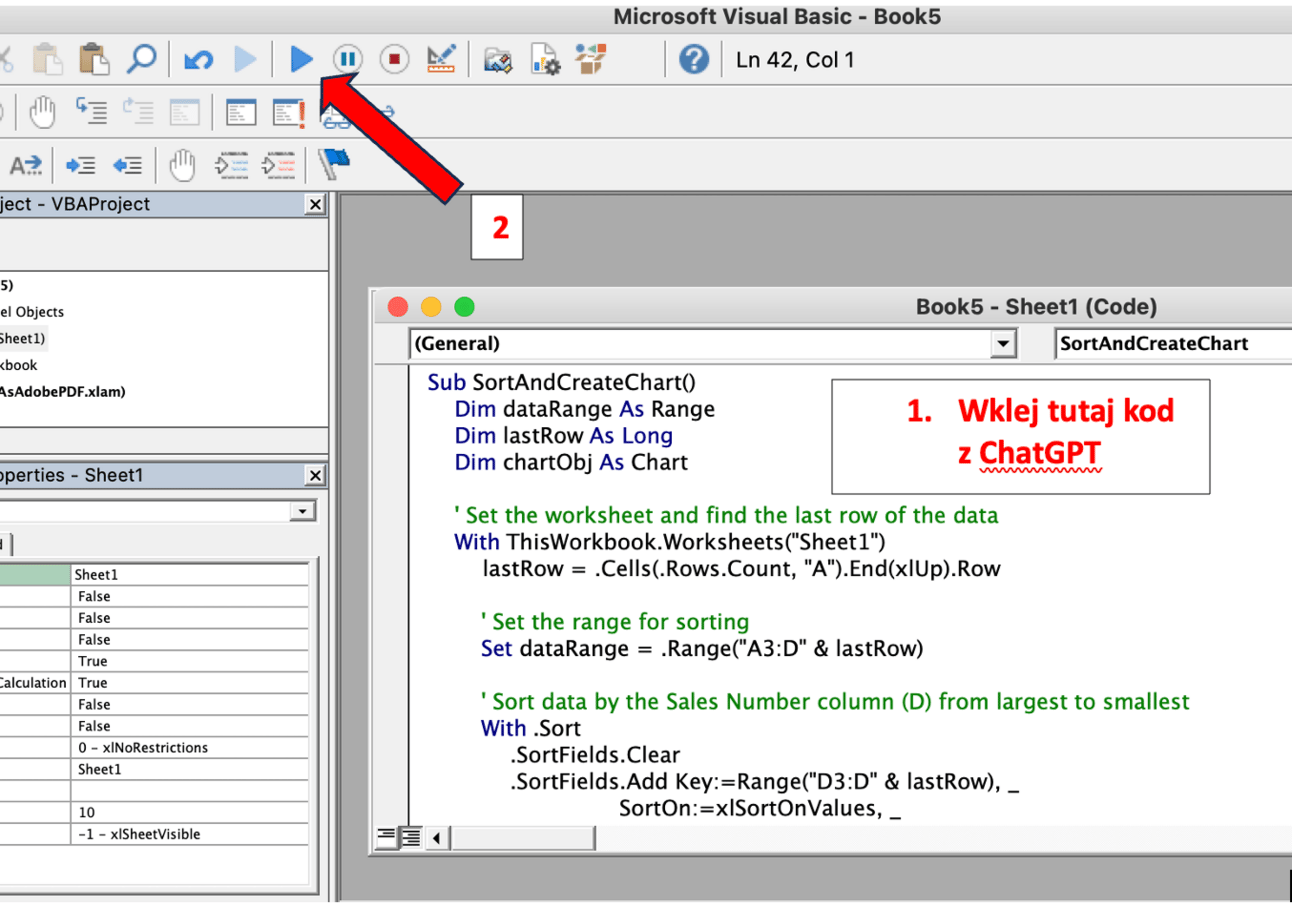This screenshot has width=1292, height=906.
Task: Click the Copy icon in the toolbar
Action: click(46, 60)
